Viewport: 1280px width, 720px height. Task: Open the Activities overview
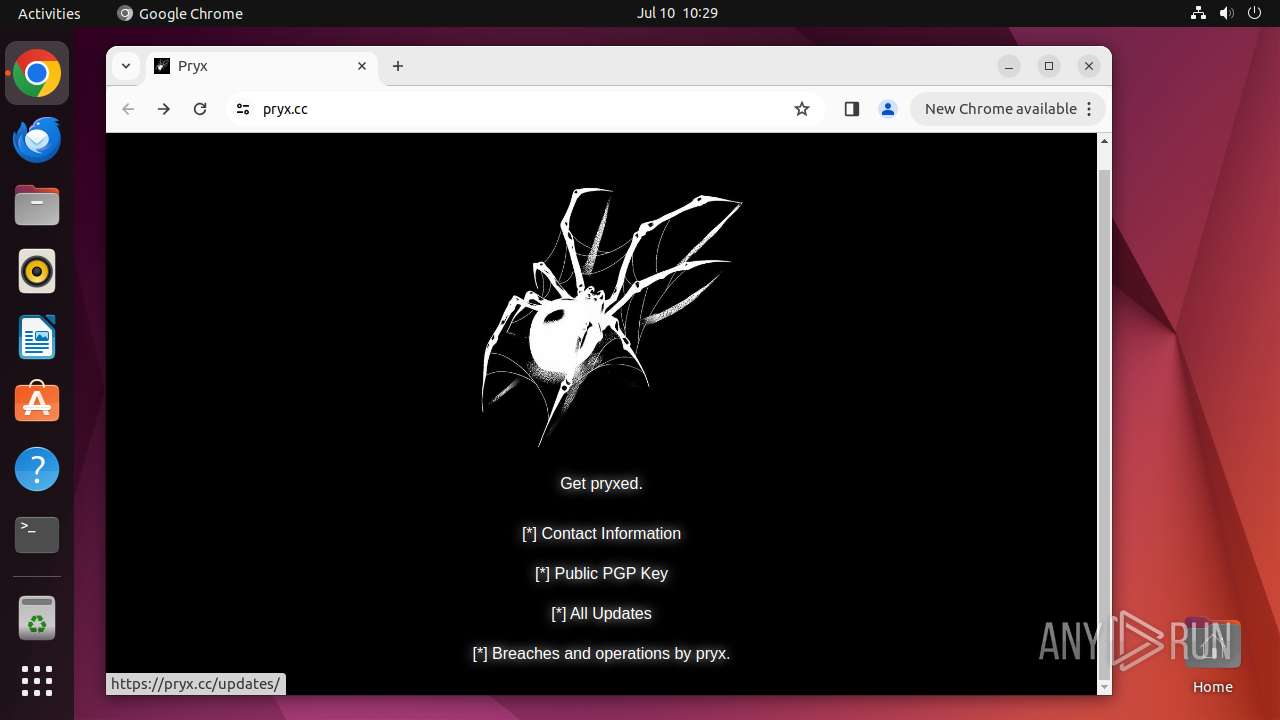click(49, 13)
